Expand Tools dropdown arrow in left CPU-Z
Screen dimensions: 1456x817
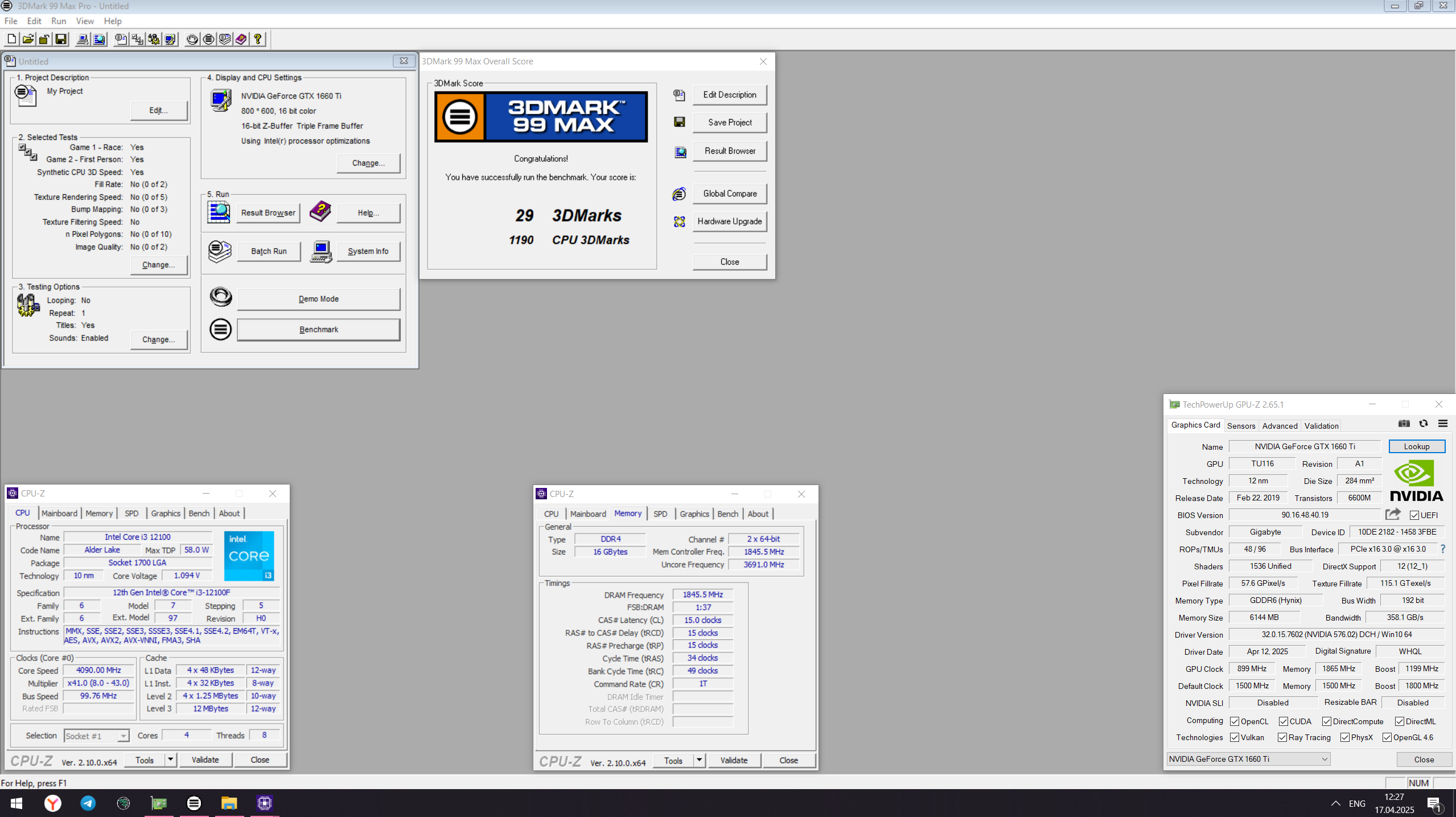[170, 760]
